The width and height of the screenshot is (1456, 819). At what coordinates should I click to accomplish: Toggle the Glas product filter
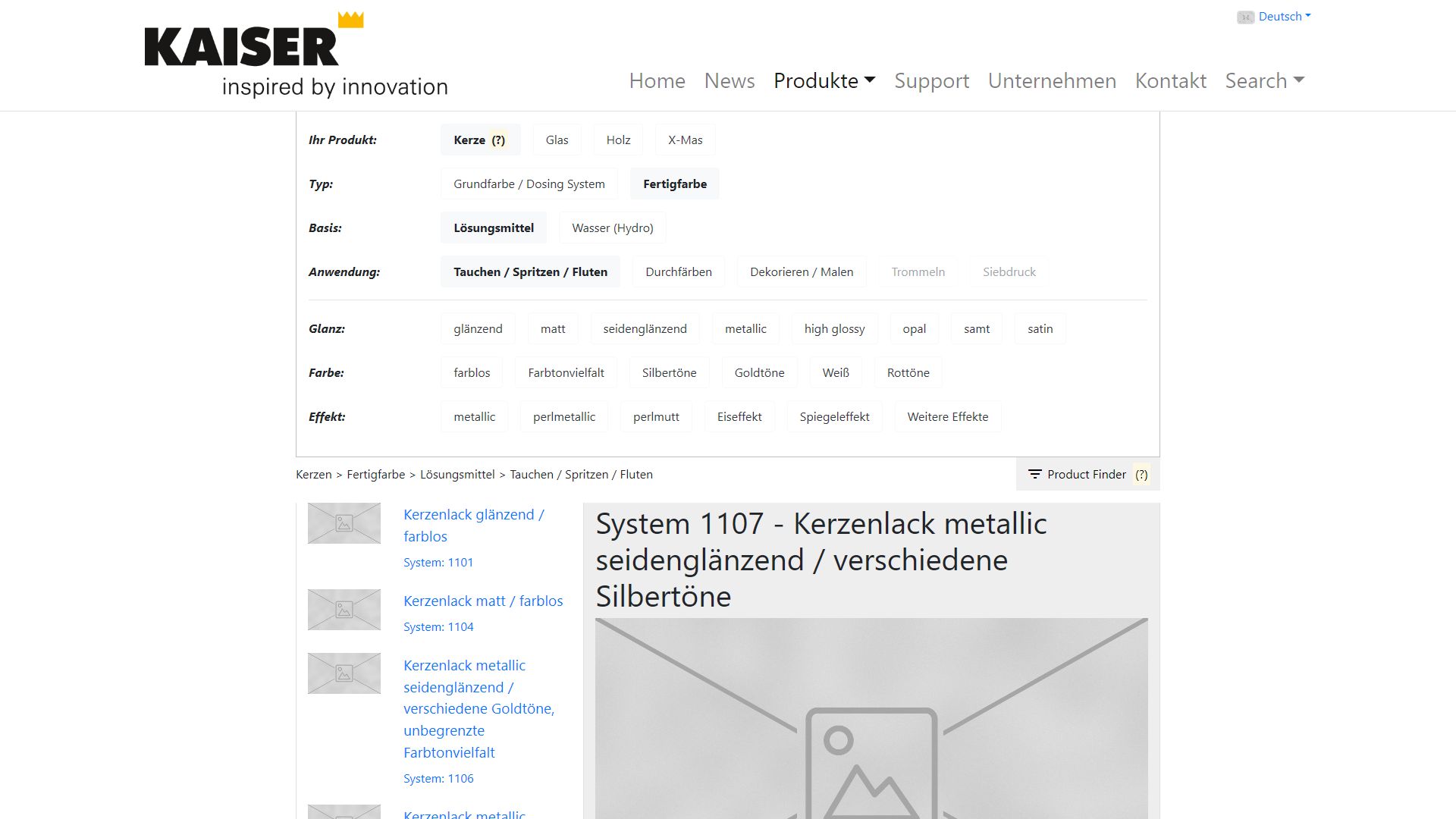coord(557,140)
